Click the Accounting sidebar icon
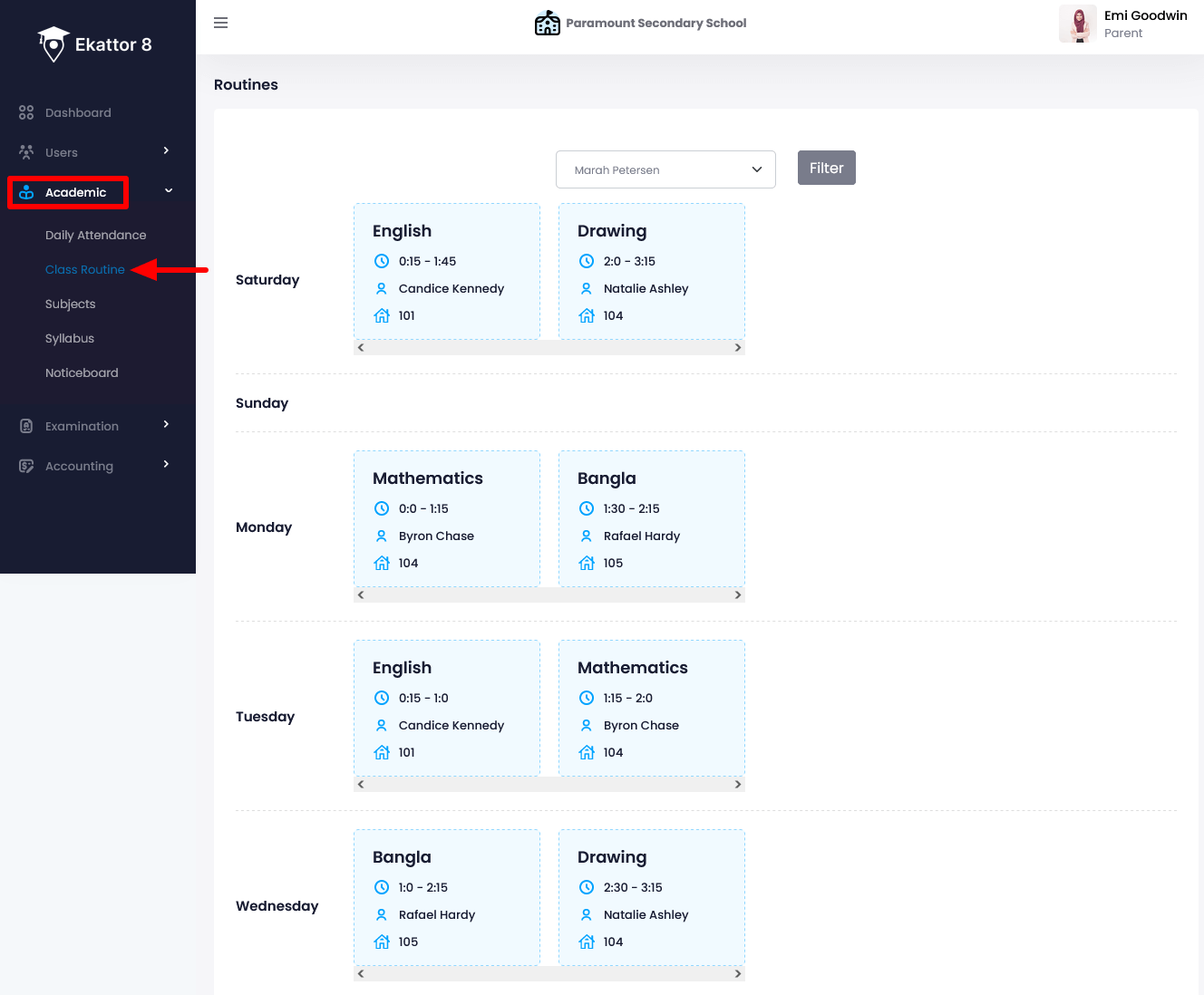The image size is (1204, 995). [x=26, y=466]
